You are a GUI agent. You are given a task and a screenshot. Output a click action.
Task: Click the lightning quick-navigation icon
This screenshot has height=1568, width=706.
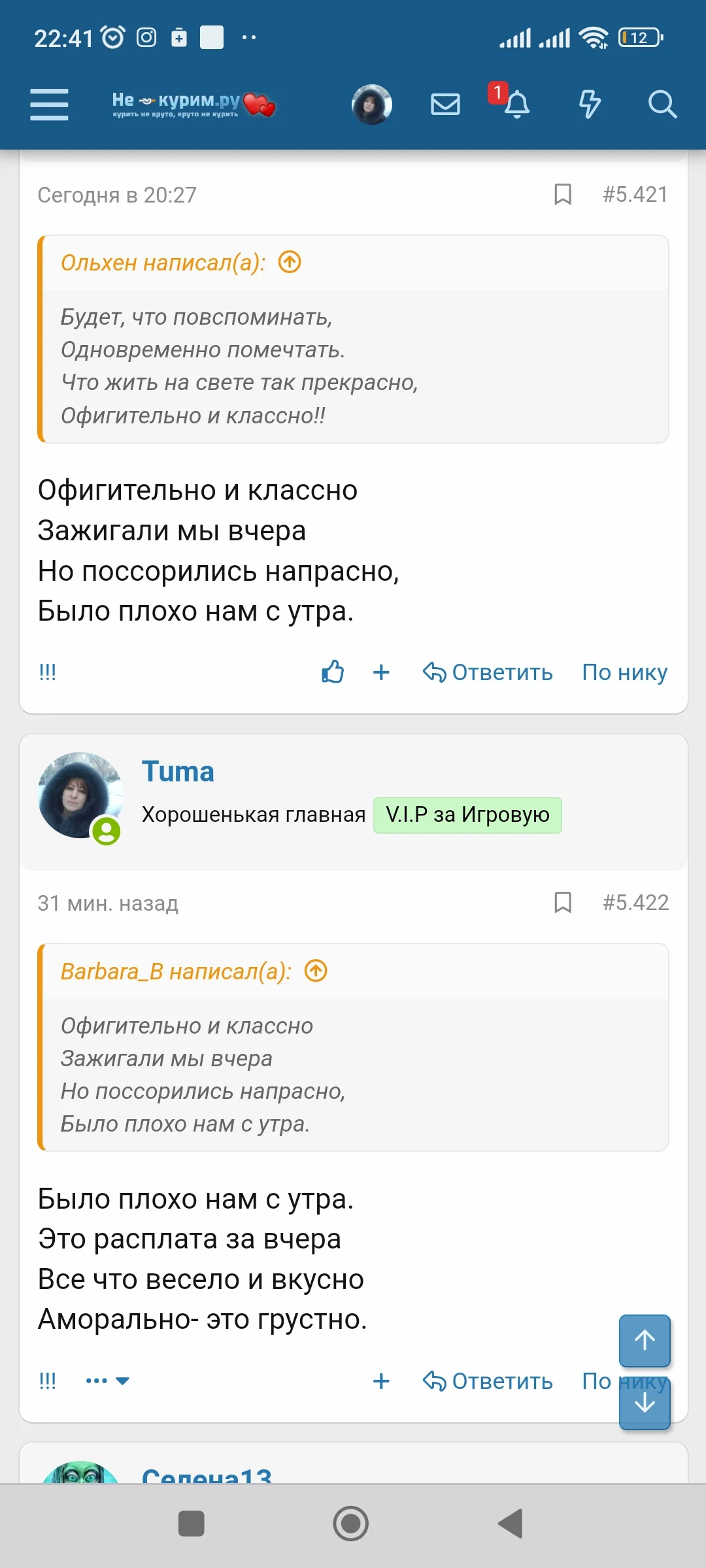click(589, 103)
